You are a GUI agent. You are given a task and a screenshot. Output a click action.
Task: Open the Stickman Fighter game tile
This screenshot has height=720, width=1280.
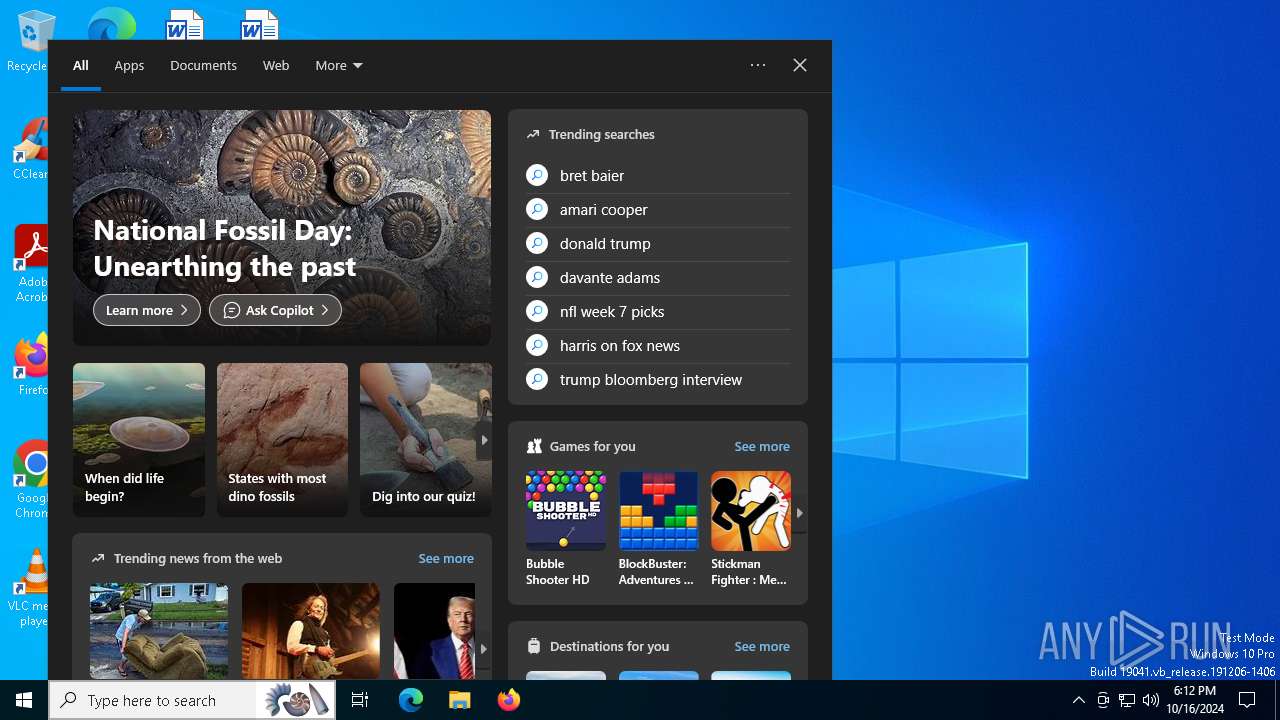pos(750,529)
